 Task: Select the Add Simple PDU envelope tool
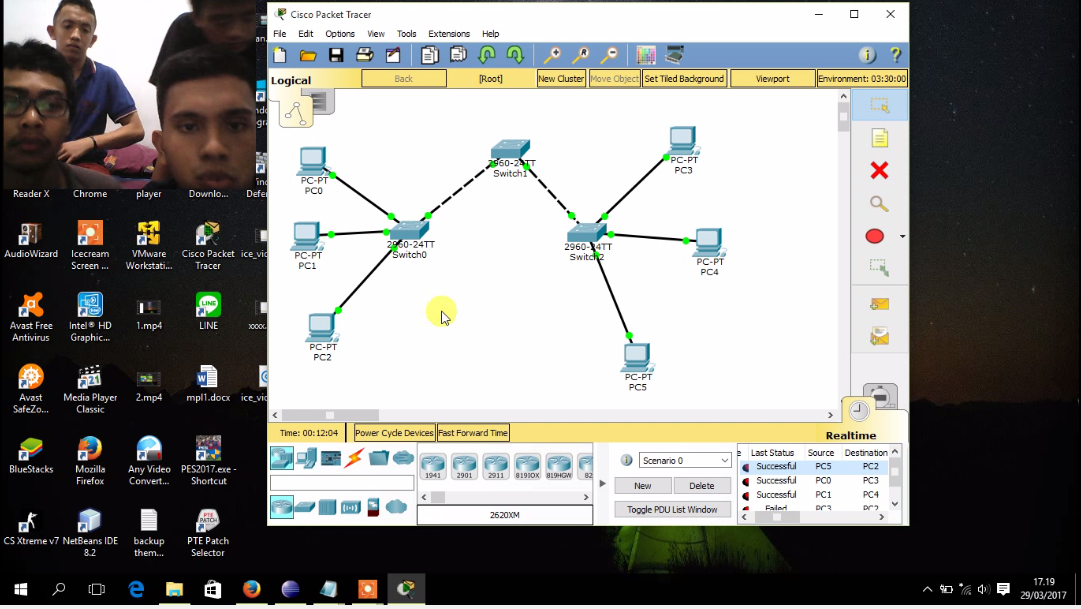tap(880, 304)
